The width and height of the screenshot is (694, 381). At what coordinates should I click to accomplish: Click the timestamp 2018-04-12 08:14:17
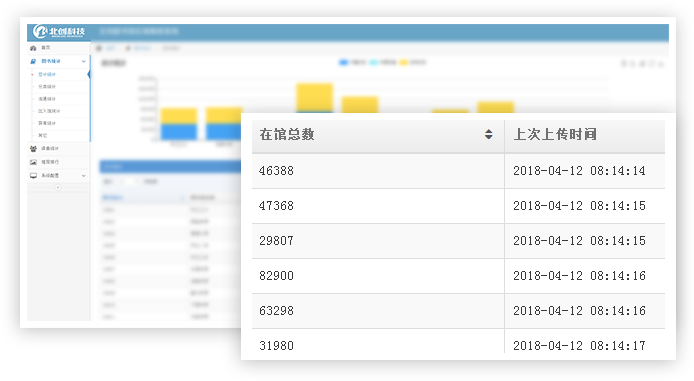point(579,345)
